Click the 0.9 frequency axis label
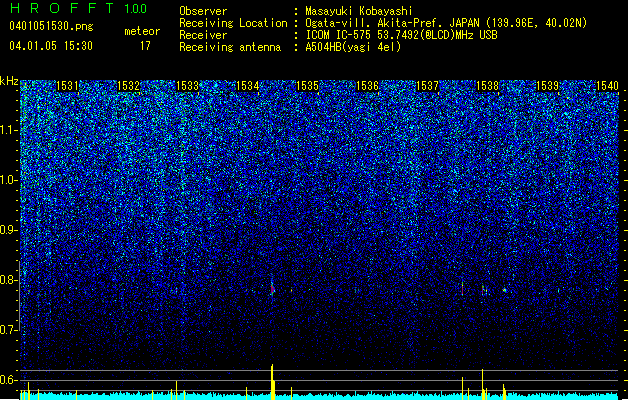Image resolution: width=629 pixels, height=400 pixels. click(x=9, y=230)
